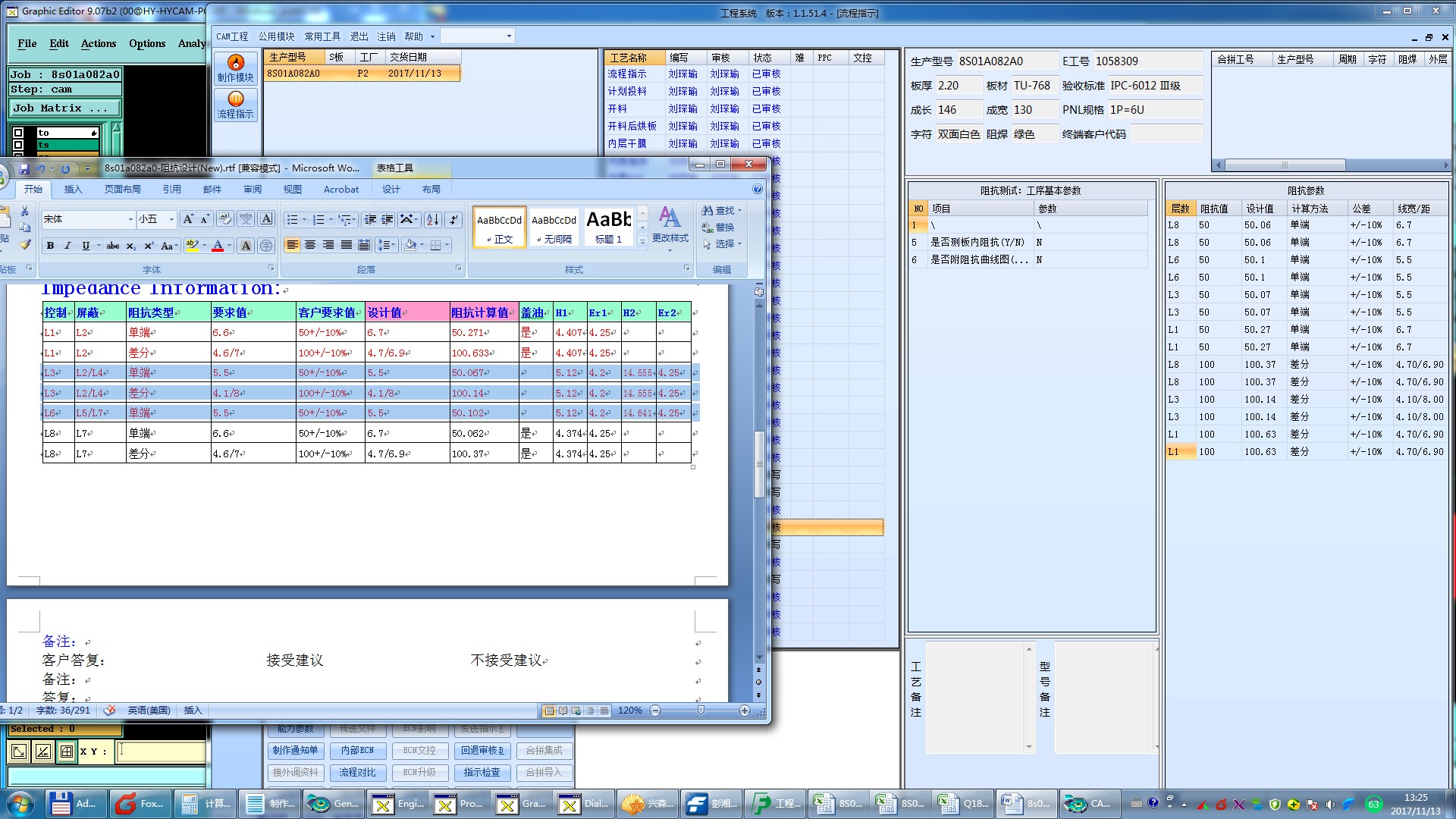Image resolution: width=1456 pixels, height=819 pixels.
Task: Click the center align paragraph icon
Action: point(310,245)
